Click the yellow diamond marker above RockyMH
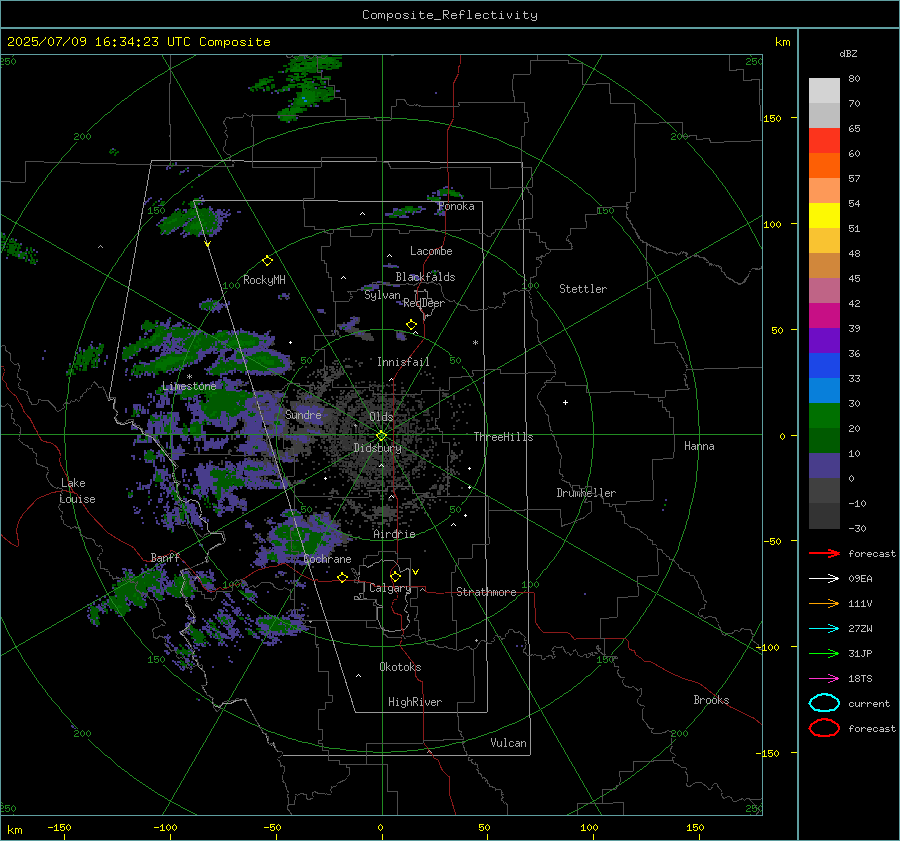 267,261
